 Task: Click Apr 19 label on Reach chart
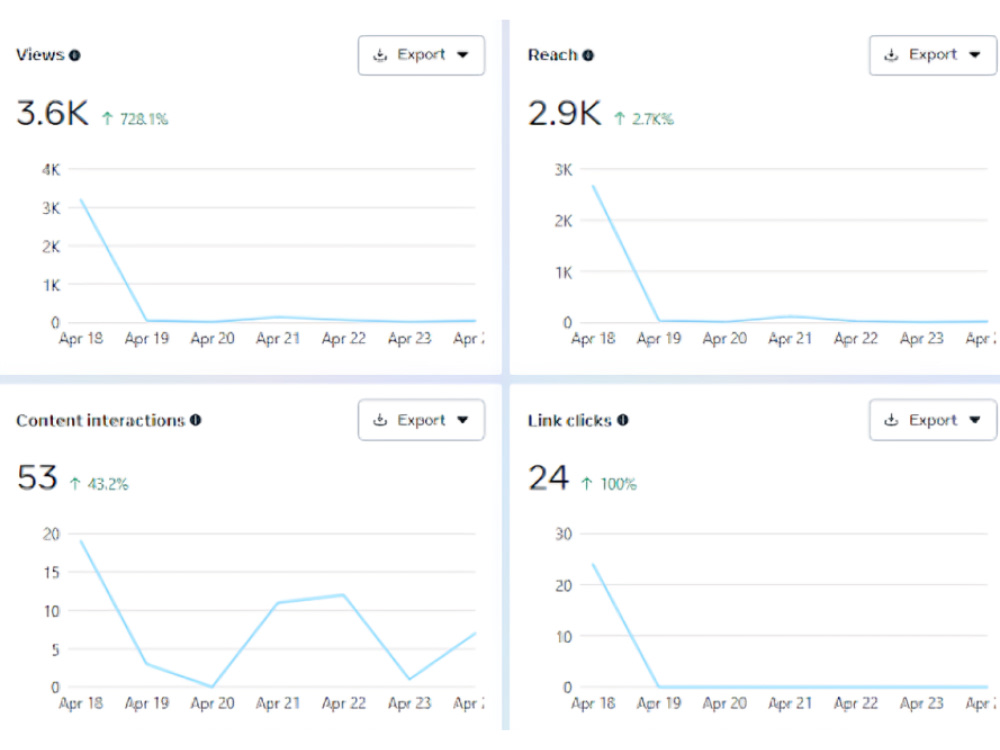tap(659, 339)
